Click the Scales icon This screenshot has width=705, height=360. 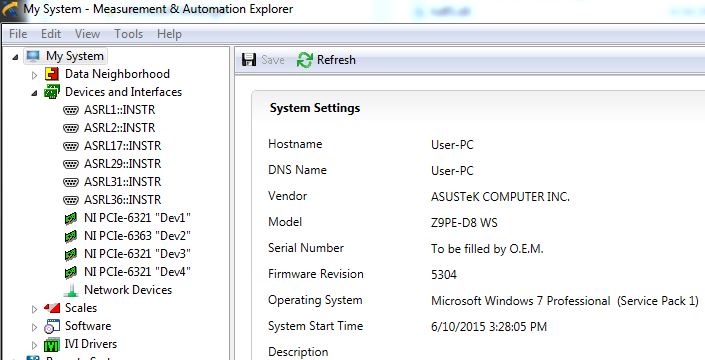(x=52, y=308)
